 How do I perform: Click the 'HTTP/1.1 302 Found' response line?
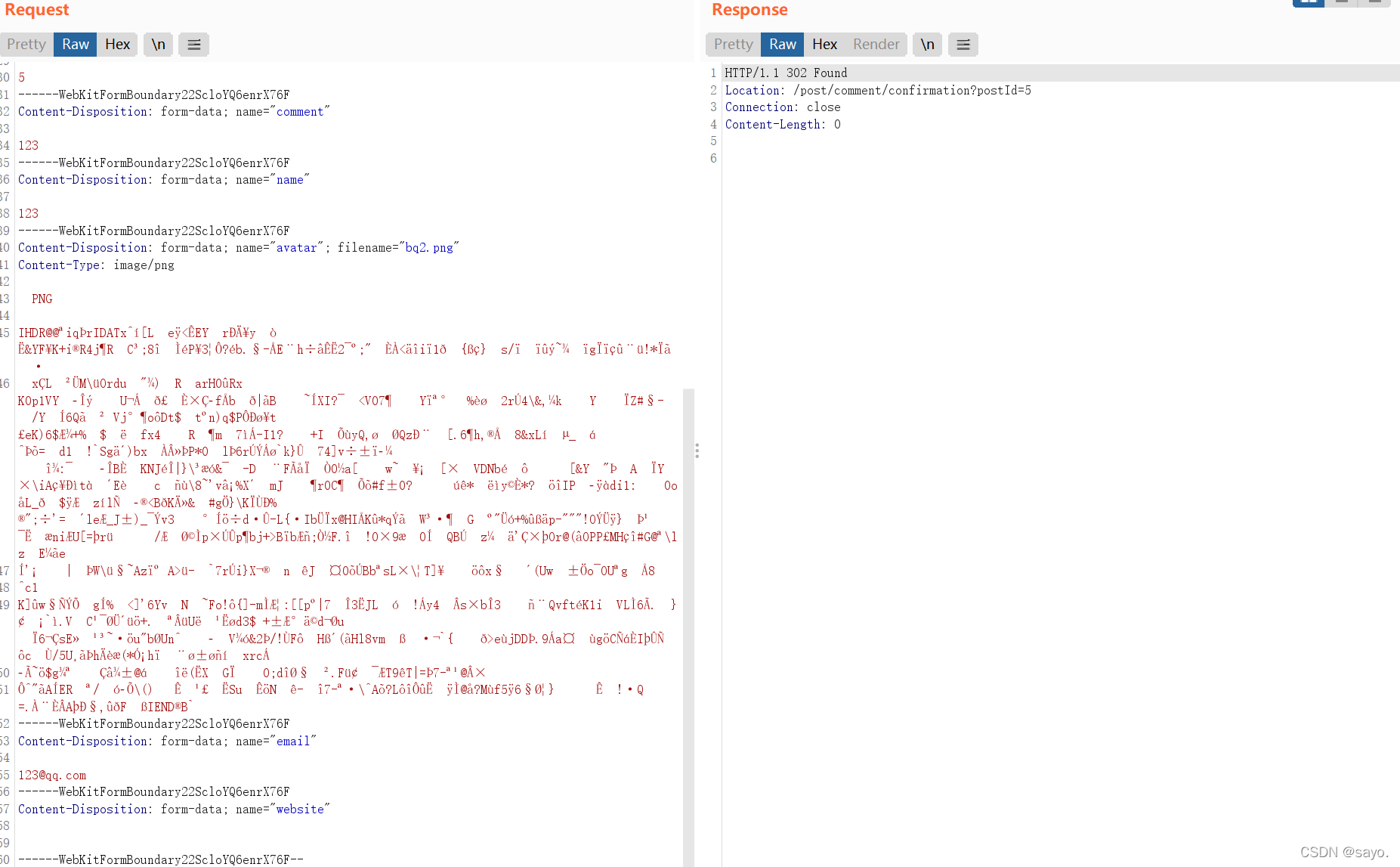[786, 73]
